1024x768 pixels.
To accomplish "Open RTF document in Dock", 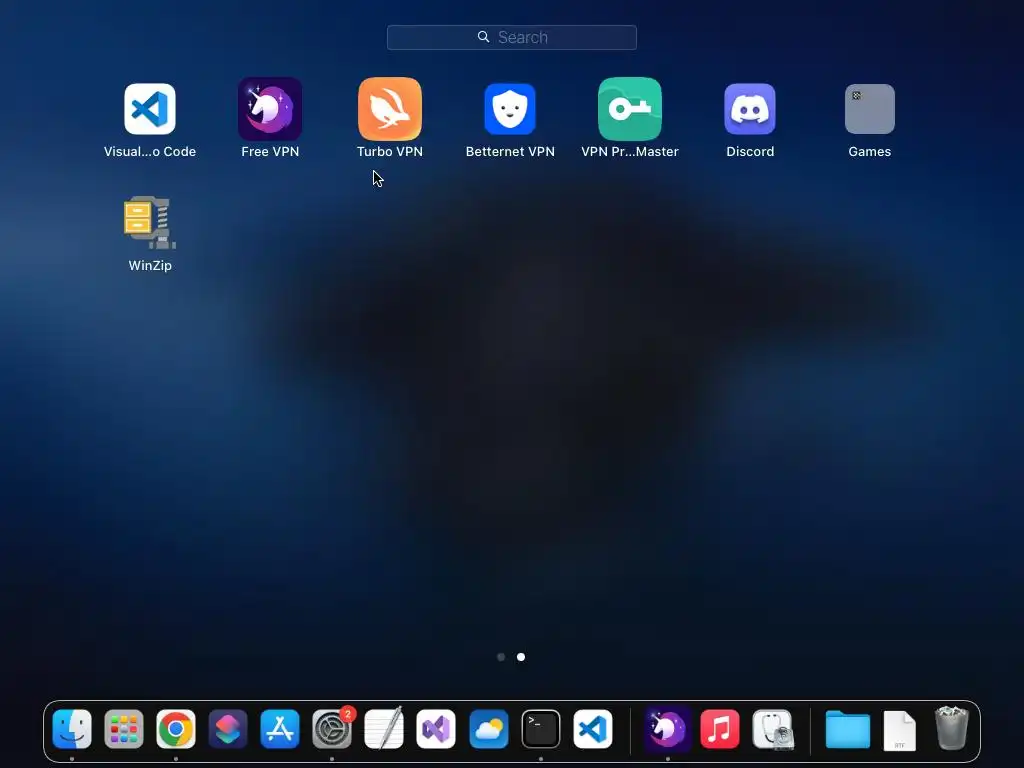I will coord(900,730).
